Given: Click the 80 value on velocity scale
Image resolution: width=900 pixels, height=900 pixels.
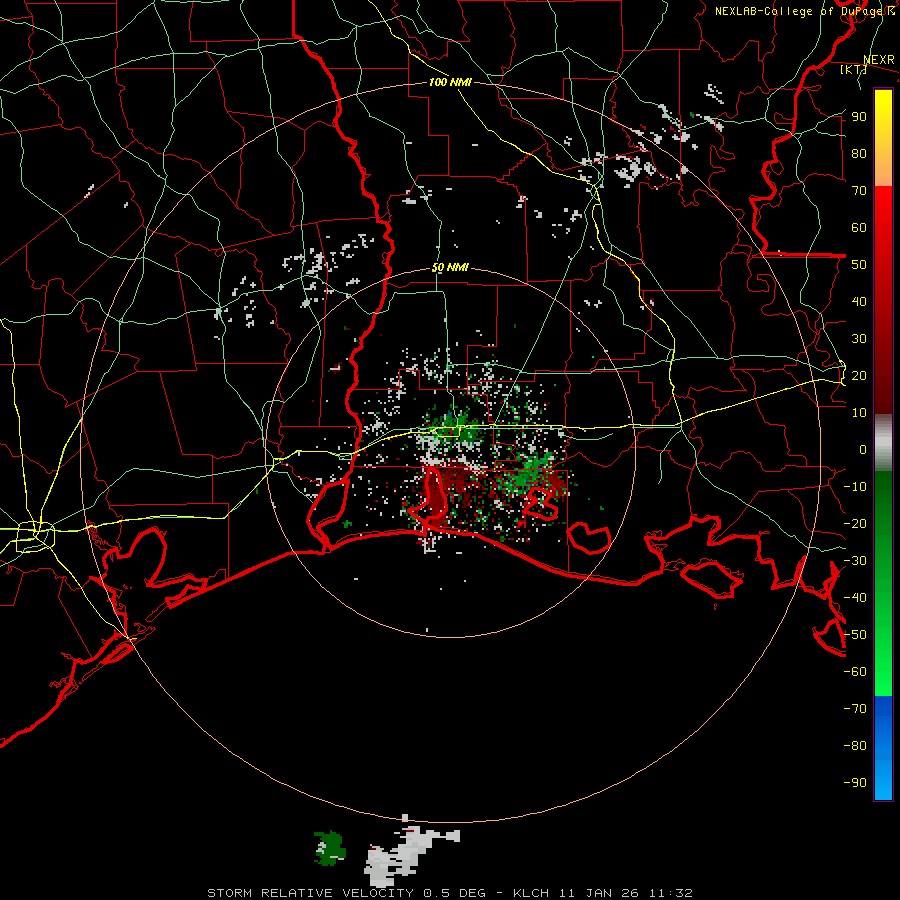Looking at the screenshot, I should 859,154.
